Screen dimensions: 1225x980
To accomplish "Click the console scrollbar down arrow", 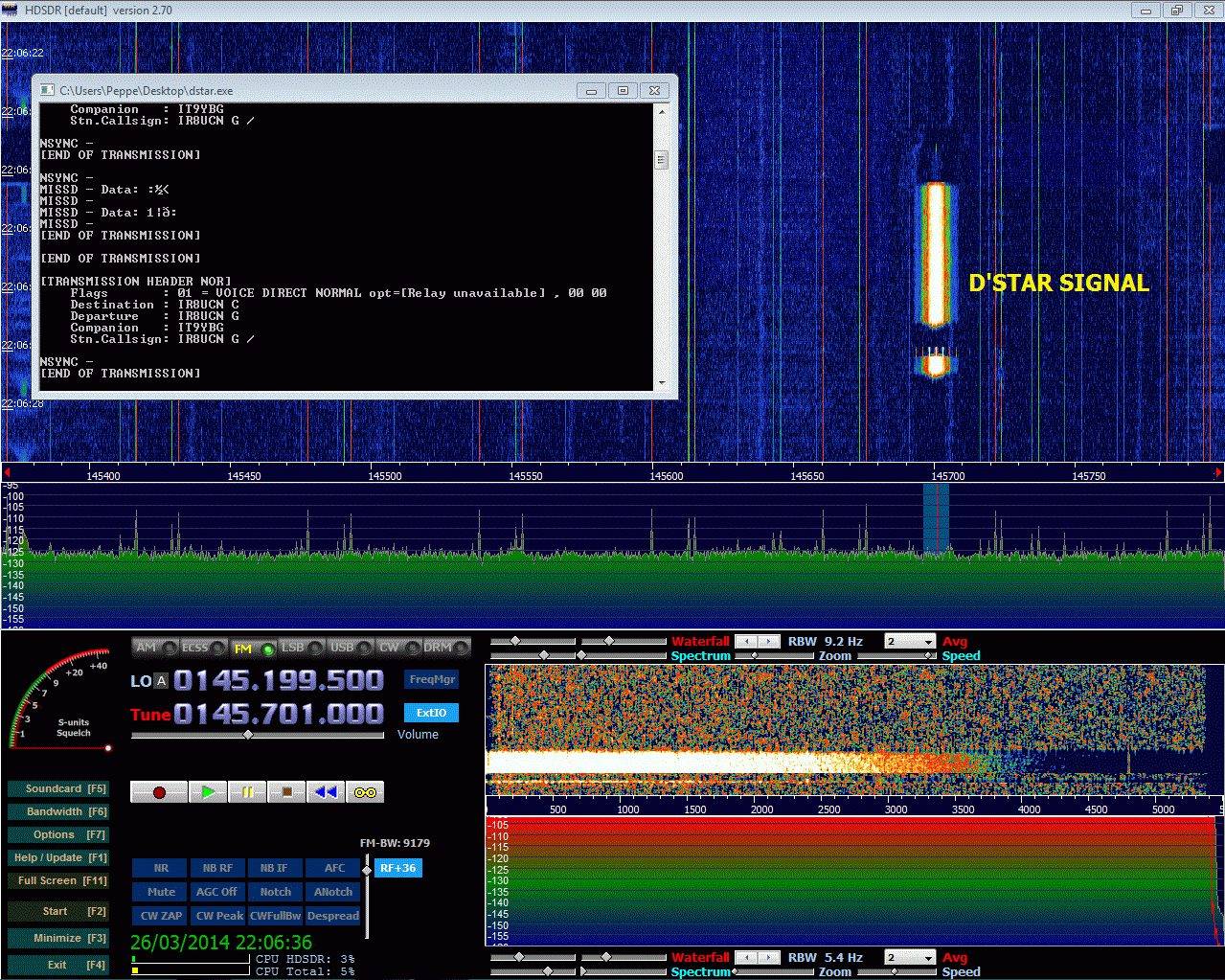I will click(x=661, y=383).
